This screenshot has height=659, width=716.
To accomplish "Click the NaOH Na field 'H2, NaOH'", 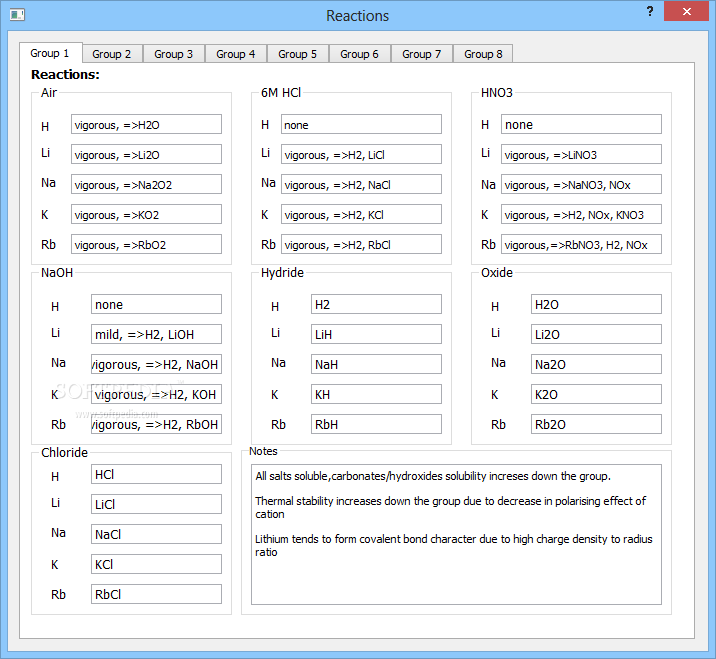I will point(156,364).
